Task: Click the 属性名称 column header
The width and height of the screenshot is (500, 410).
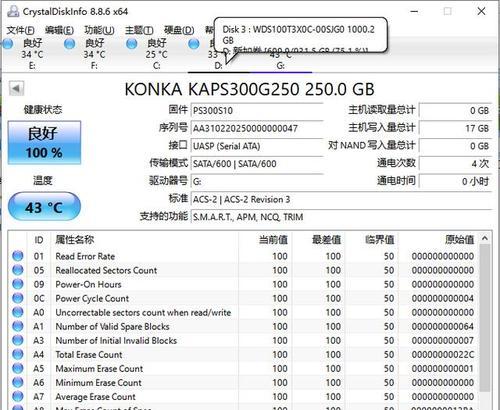Action: [x=145, y=239]
